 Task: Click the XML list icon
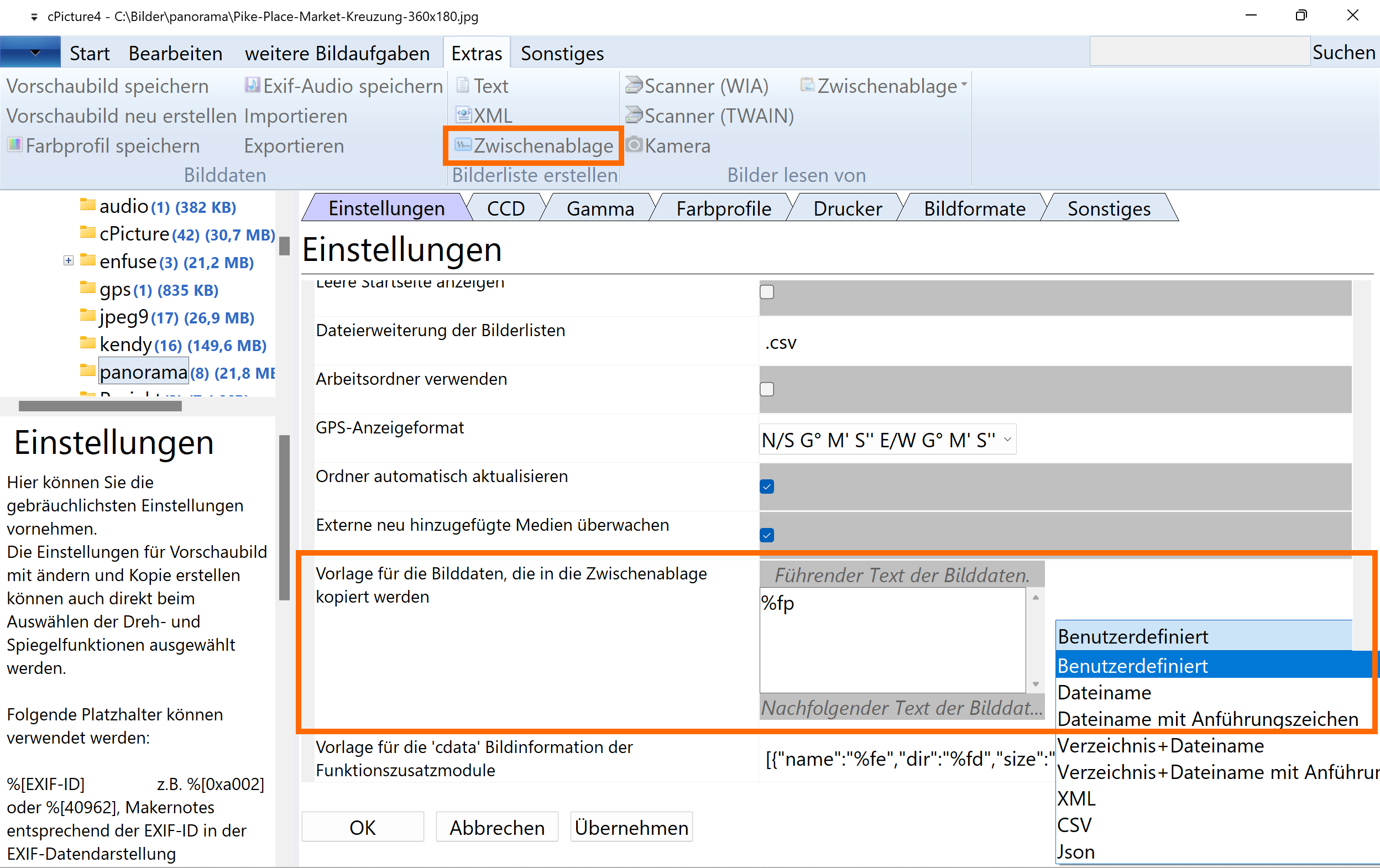(463, 115)
